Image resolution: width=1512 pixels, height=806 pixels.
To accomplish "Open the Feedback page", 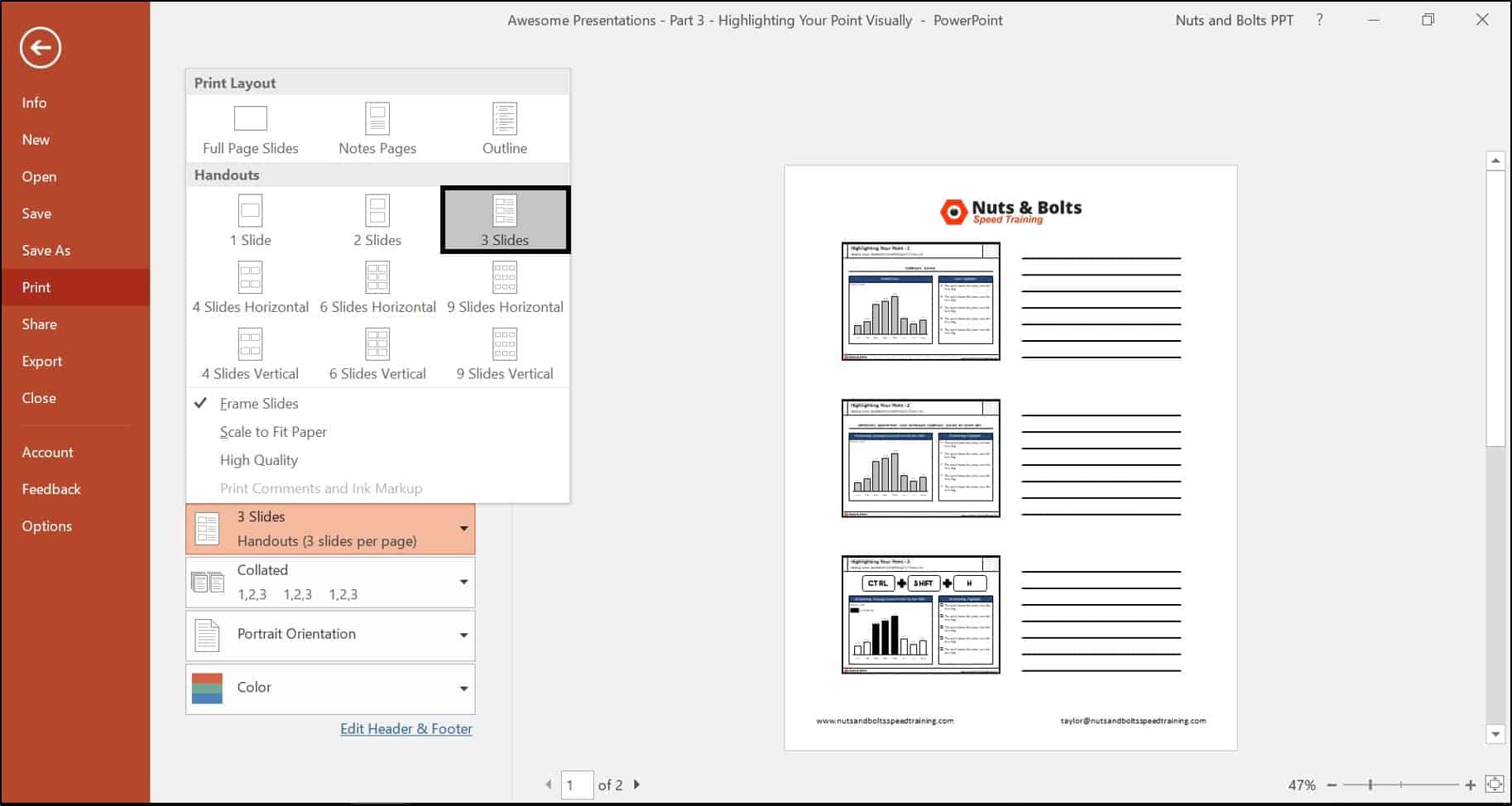I will tap(75, 489).
